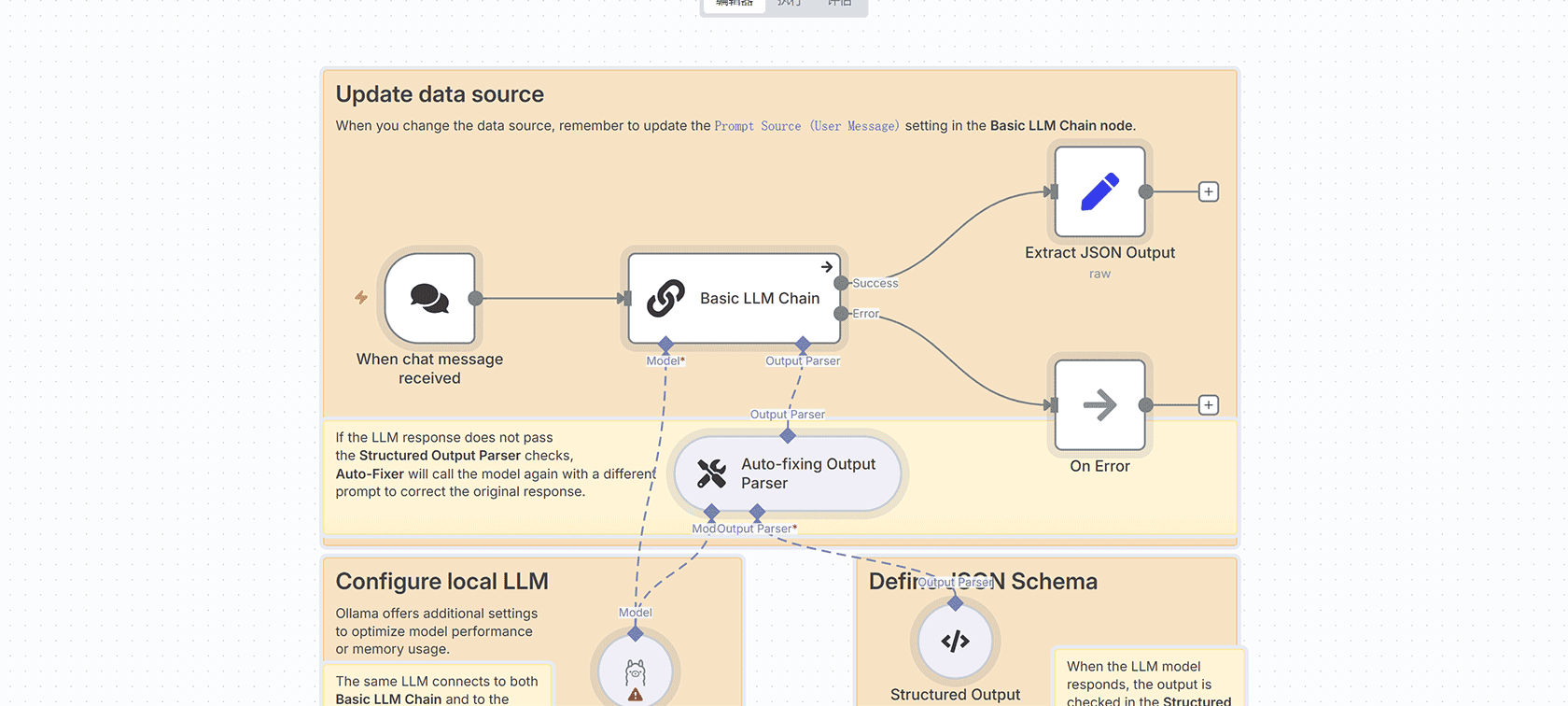Click the lightning bolt trigger icon

click(361, 297)
